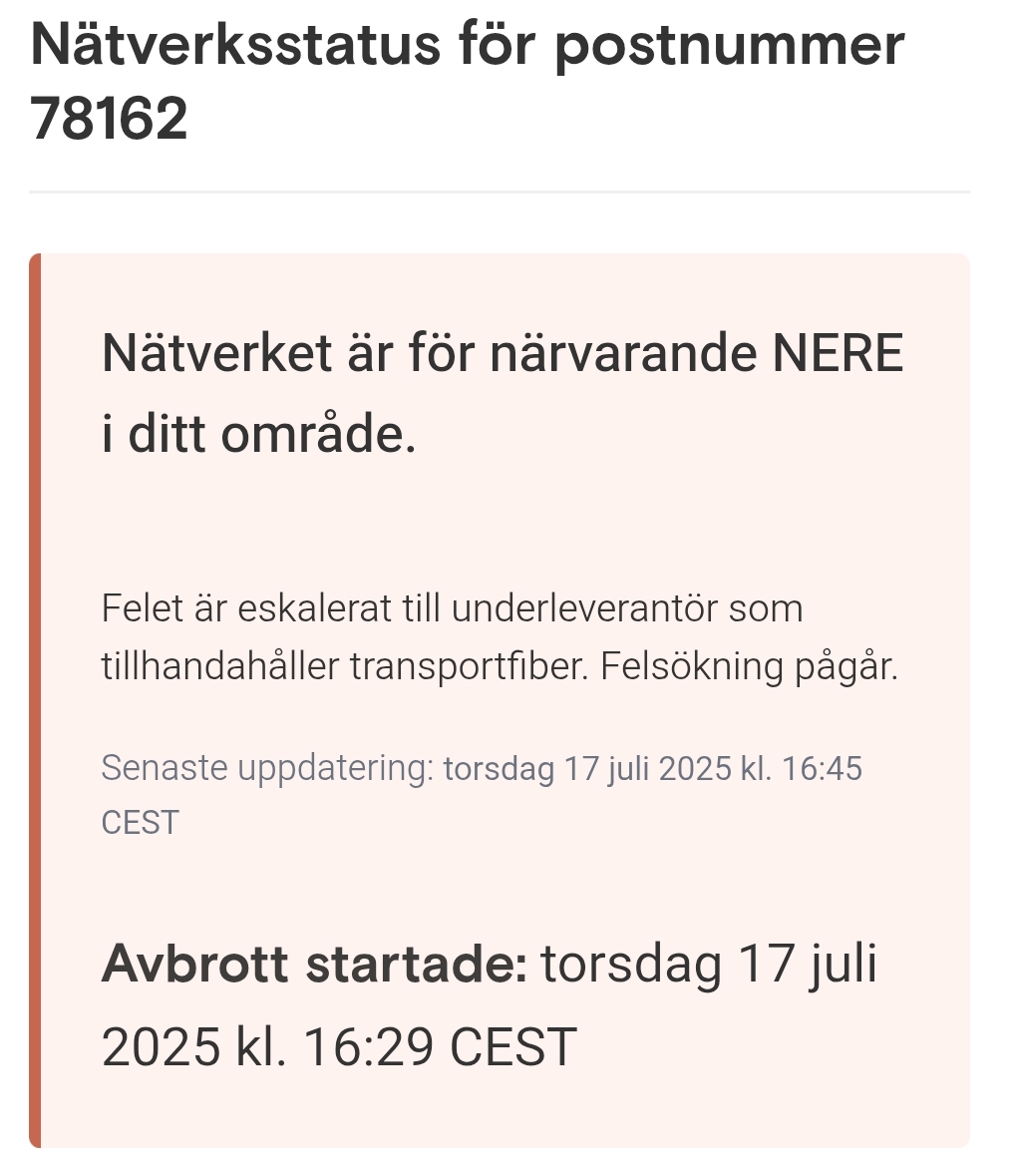Click the last-update time 16:45
Image resolution: width=1014 pixels, height=1176 pixels.
coord(823,769)
